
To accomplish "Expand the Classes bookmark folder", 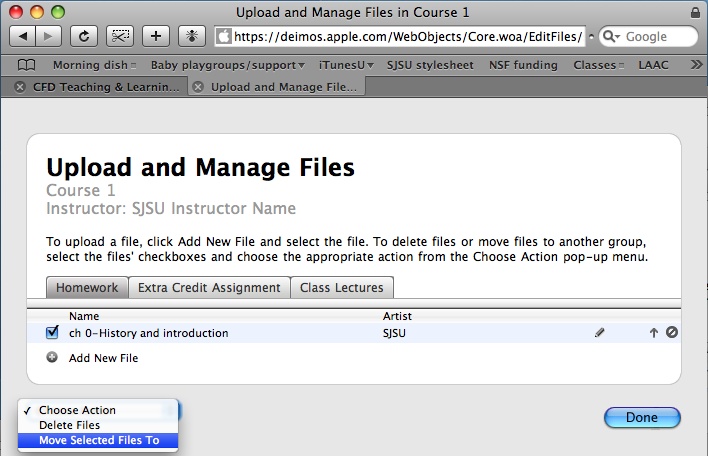I will click(599, 65).
